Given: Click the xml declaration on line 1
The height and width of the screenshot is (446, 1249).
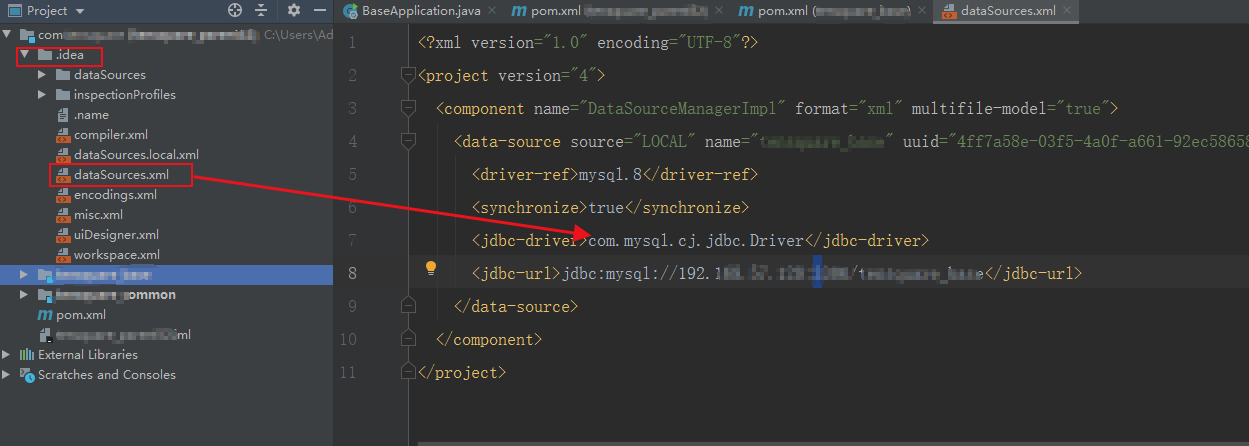Looking at the screenshot, I should [589, 43].
